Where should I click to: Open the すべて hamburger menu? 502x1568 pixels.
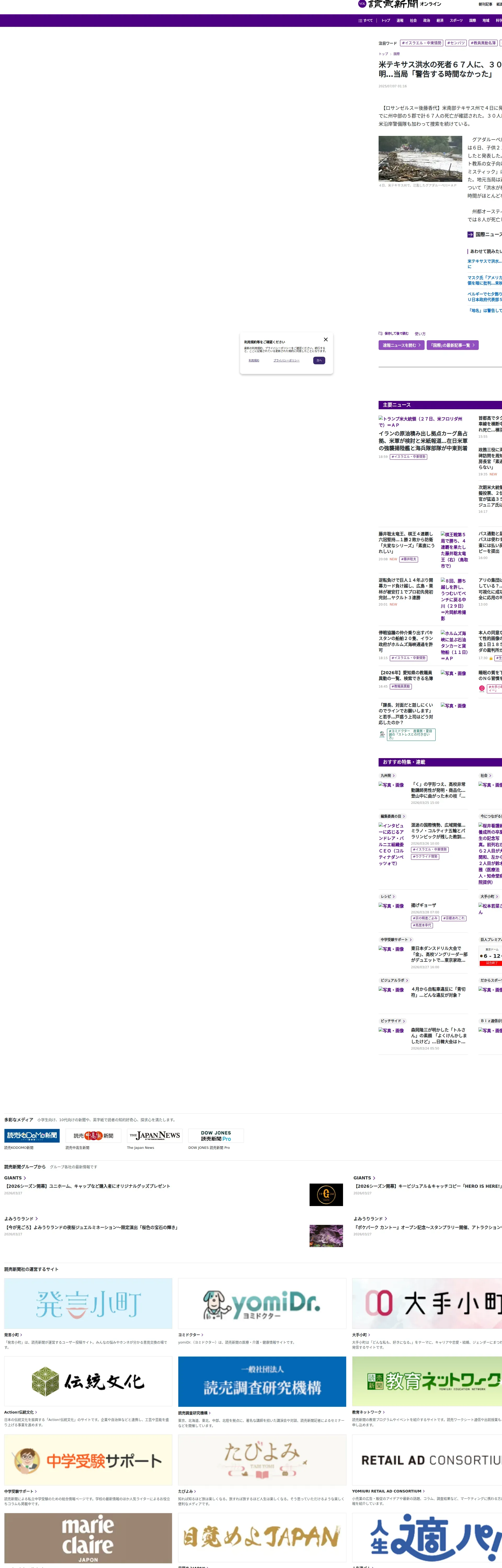click(366, 21)
